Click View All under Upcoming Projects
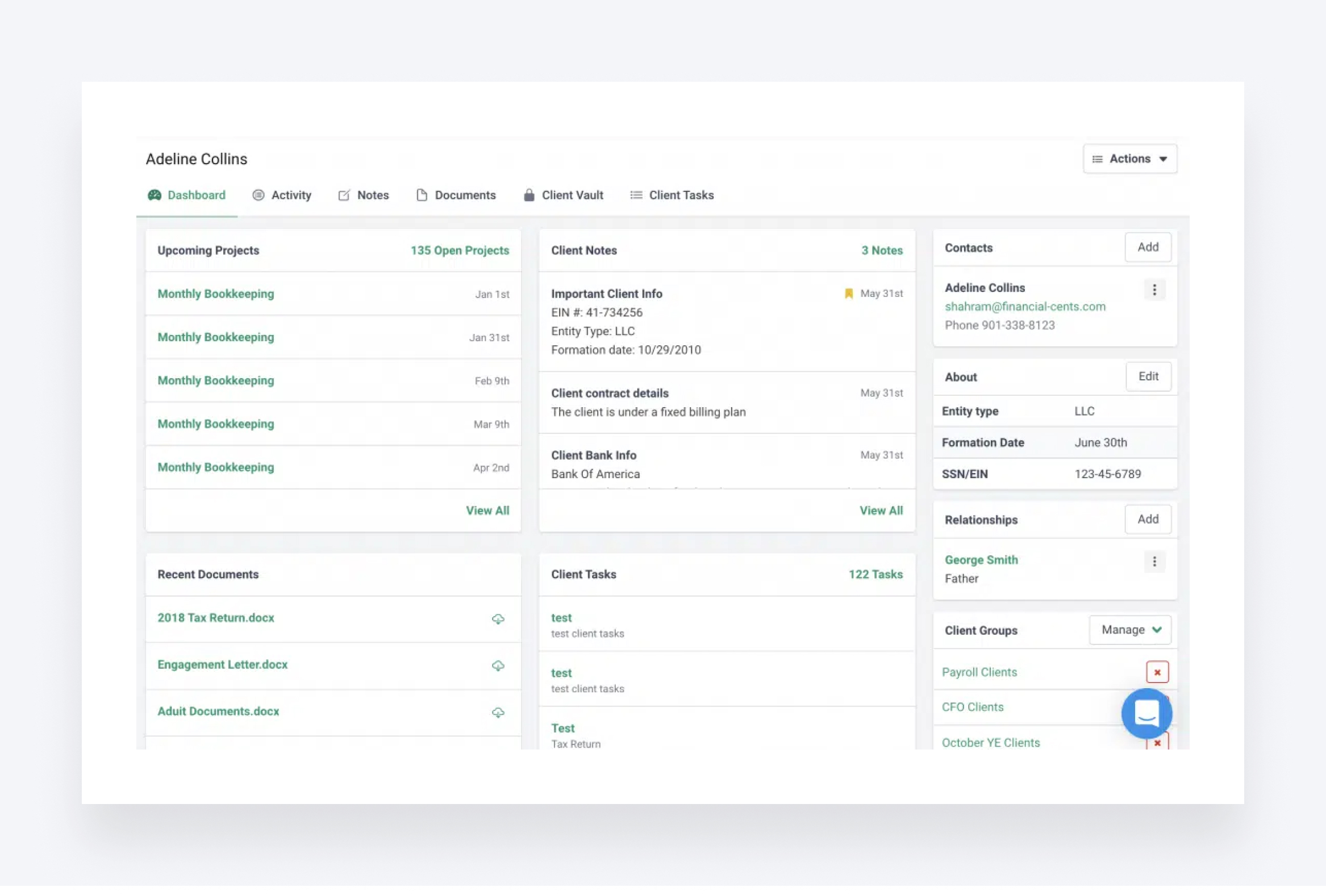The height and width of the screenshot is (896, 1326). 487,510
